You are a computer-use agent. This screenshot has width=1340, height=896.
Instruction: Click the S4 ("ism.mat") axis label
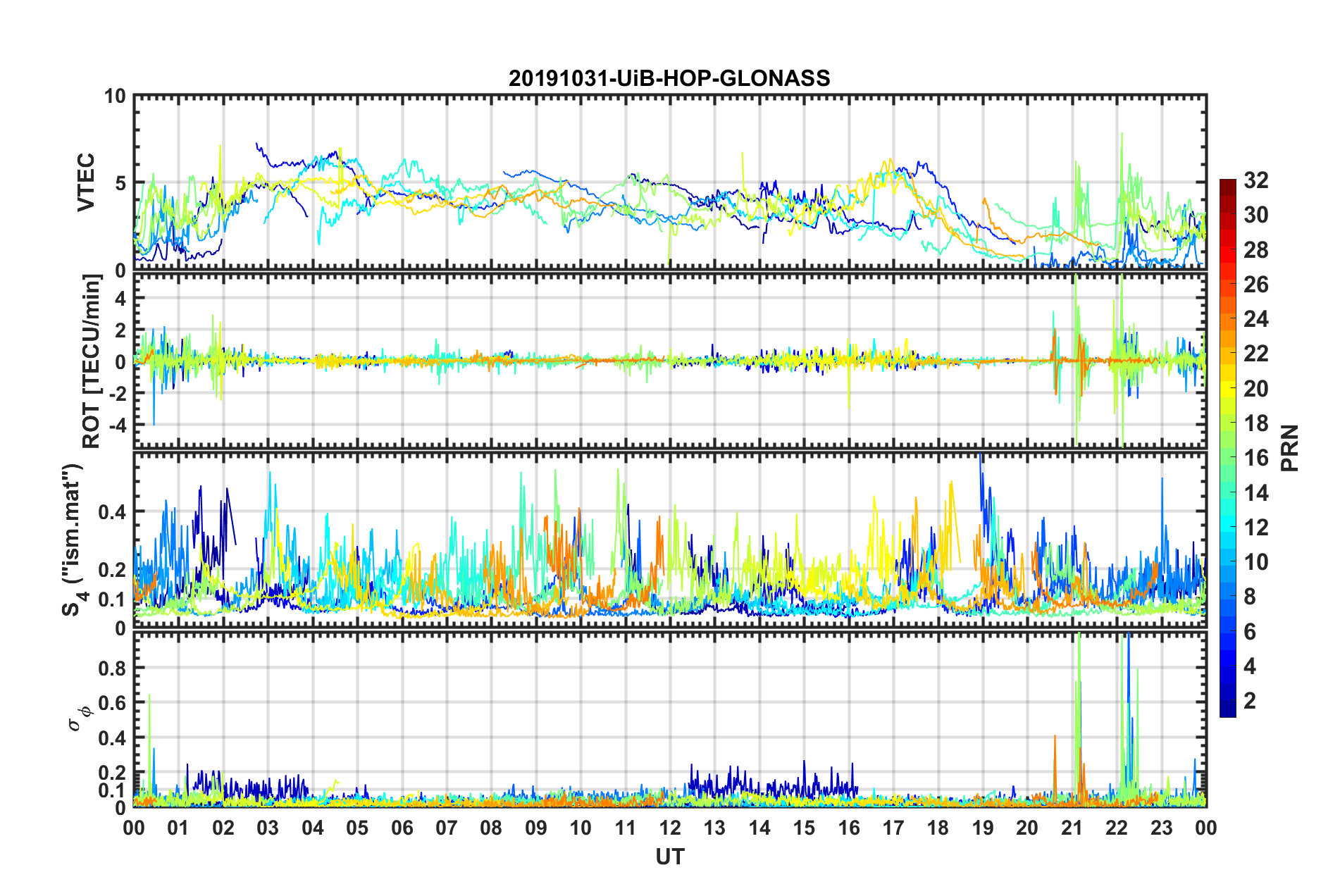(x=73, y=540)
